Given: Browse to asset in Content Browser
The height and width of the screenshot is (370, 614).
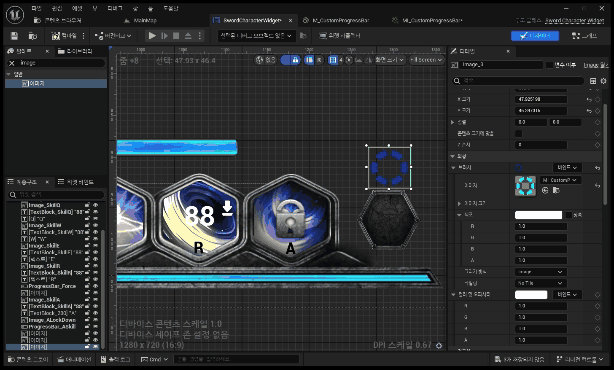Looking at the screenshot, I should (x=33, y=36).
